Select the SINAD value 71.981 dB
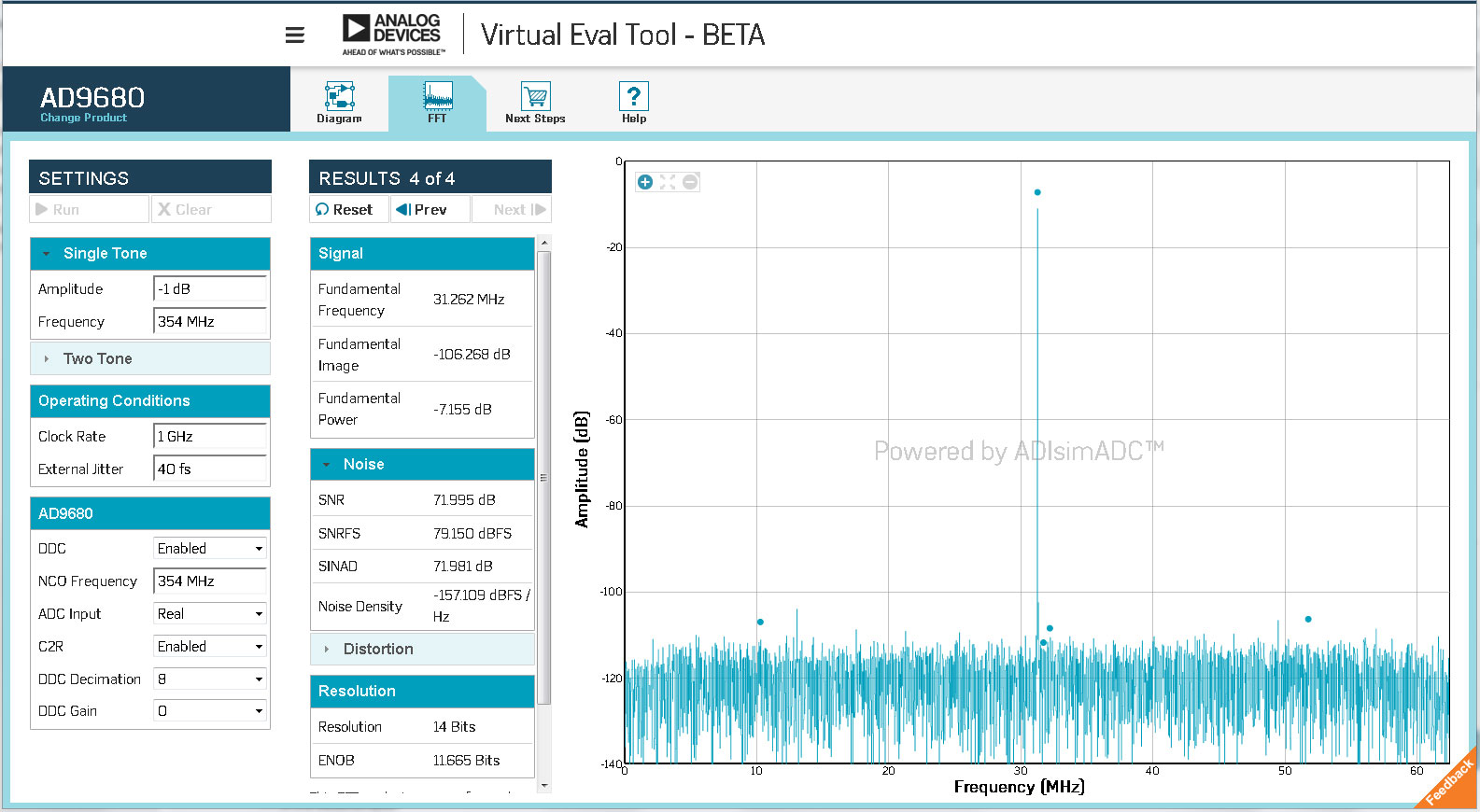Image resolution: width=1480 pixels, height=812 pixels. pyautogui.click(x=462, y=567)
